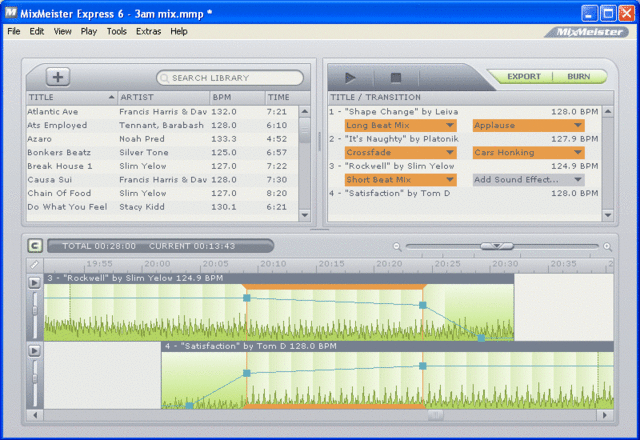The width and height of the screenshot is (640, 440).
Task: Play the Satisfaction track in timeline
Action: point(35,351)
